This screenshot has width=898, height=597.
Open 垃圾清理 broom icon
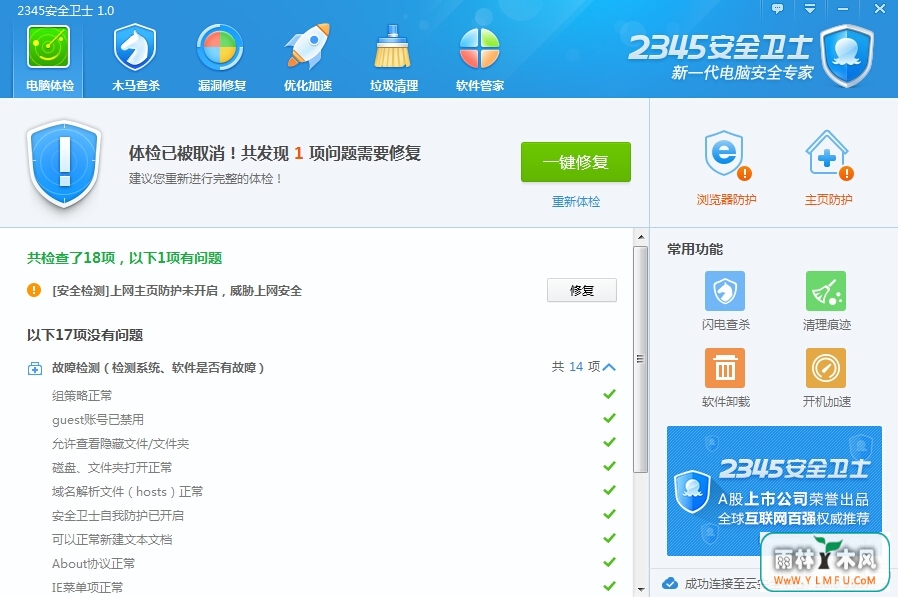(393, 48)
